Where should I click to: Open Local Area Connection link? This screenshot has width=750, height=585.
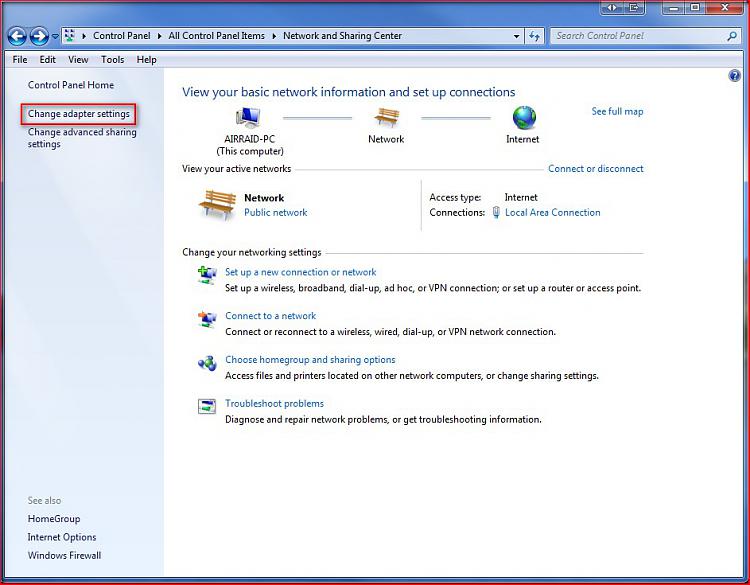click(552, 212)
